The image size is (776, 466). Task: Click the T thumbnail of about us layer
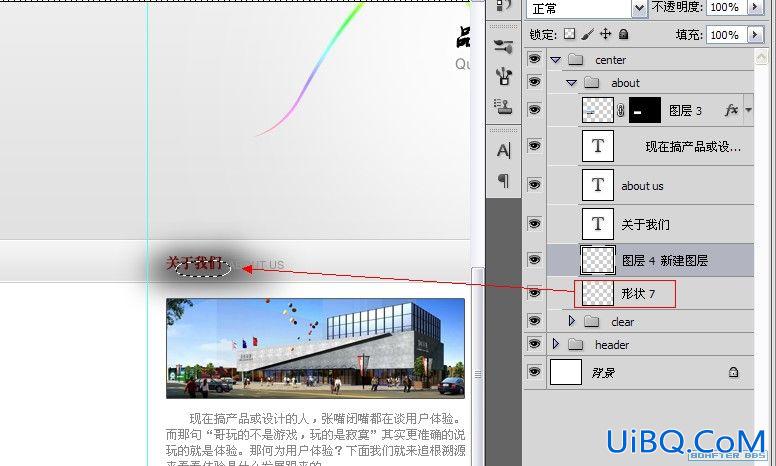[x=598, y=185]
